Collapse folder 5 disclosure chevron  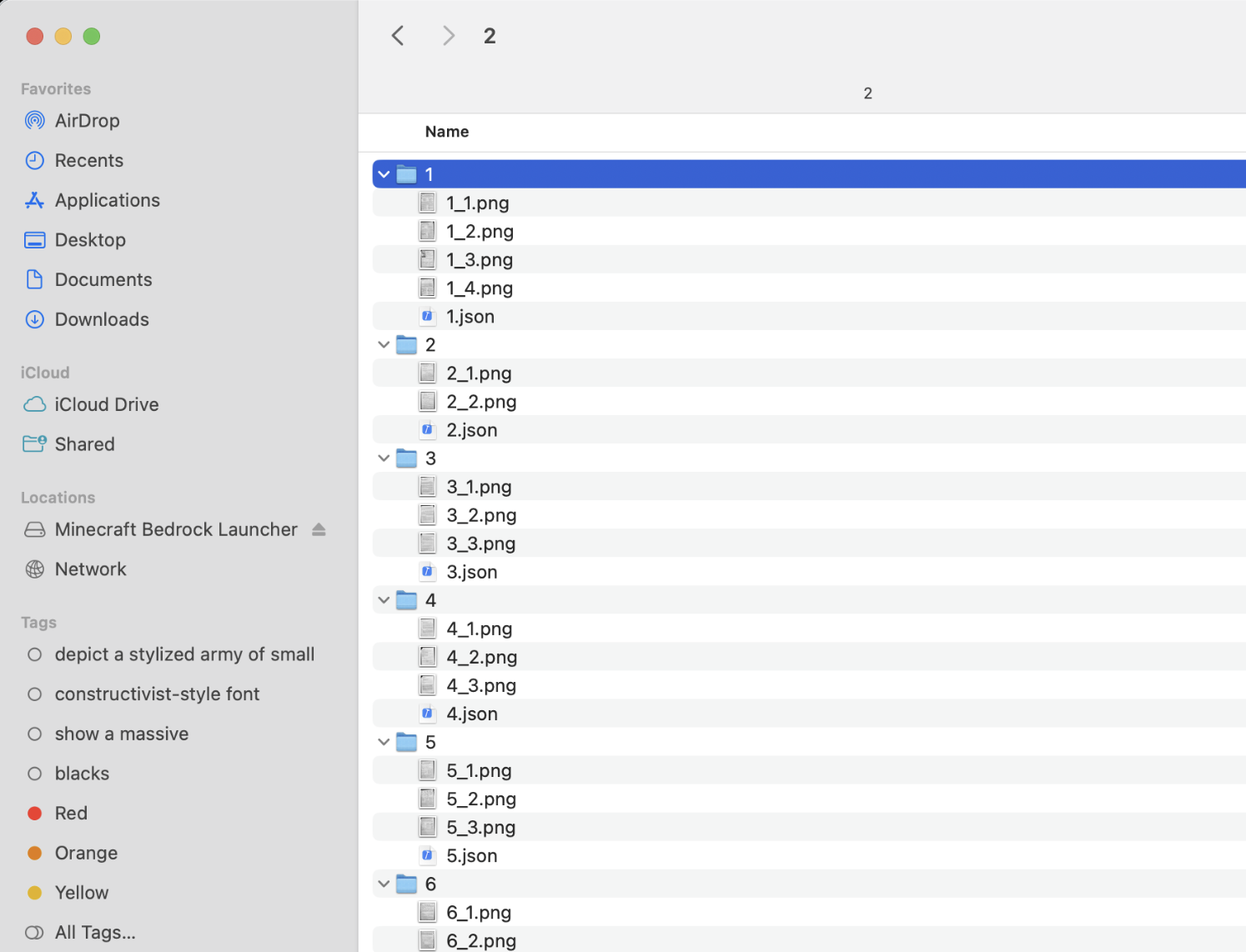click(384, 742)
